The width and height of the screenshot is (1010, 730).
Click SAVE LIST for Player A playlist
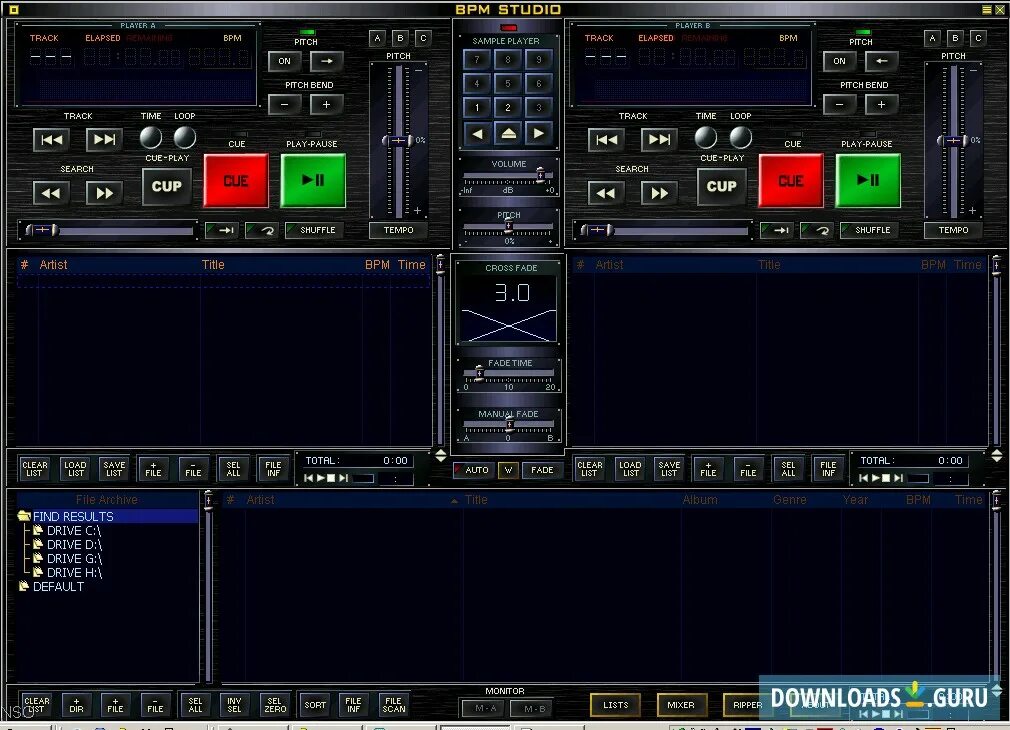(x=114, y=468)
